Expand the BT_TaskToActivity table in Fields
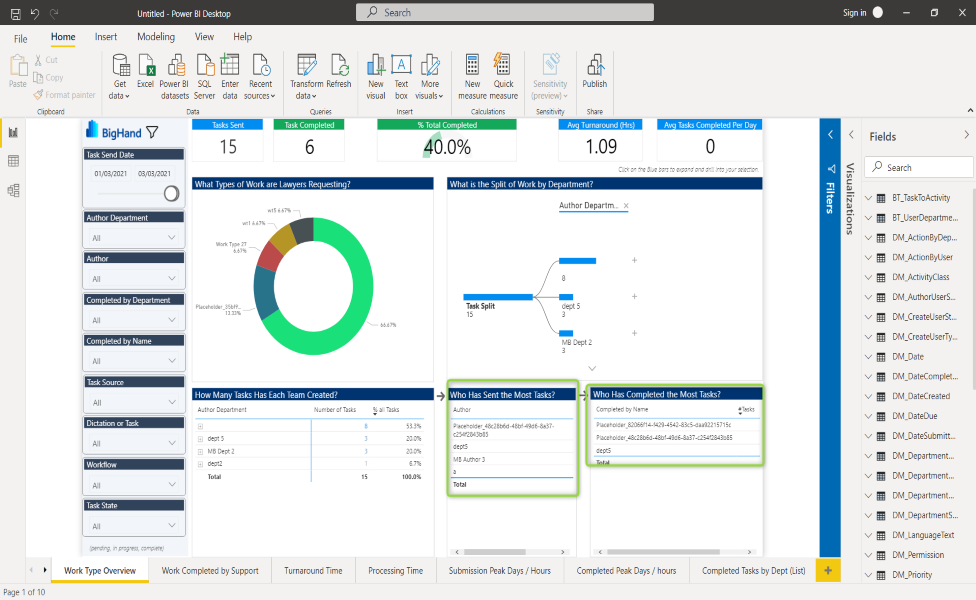The height and width of the screenshot is (600, 976). click(x=868, y=198)
